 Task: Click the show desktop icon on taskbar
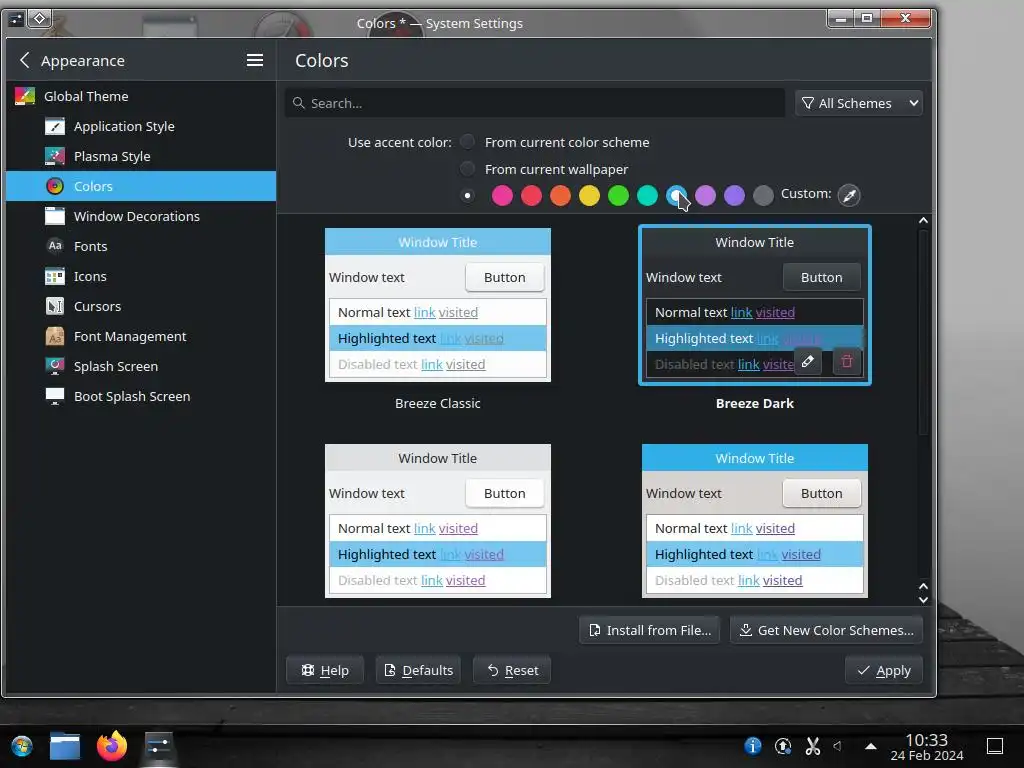[995, 746]
